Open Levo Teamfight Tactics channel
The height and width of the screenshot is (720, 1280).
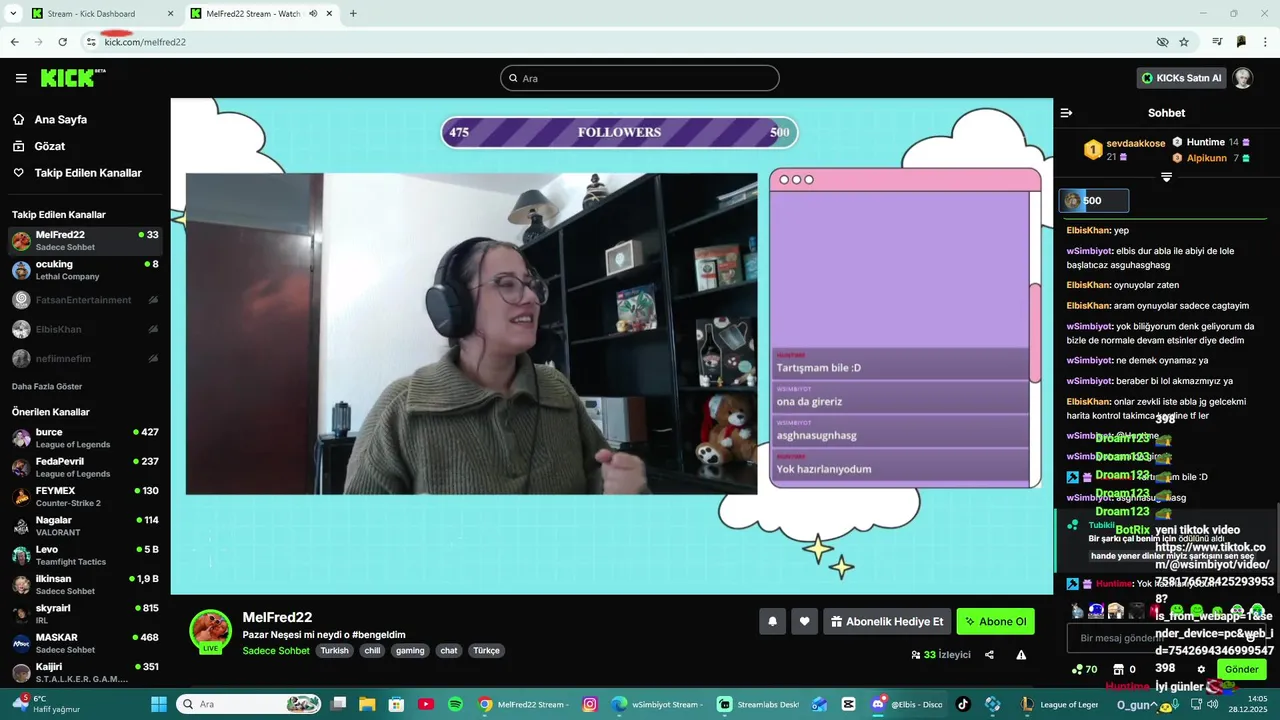[x=85, y=555]
